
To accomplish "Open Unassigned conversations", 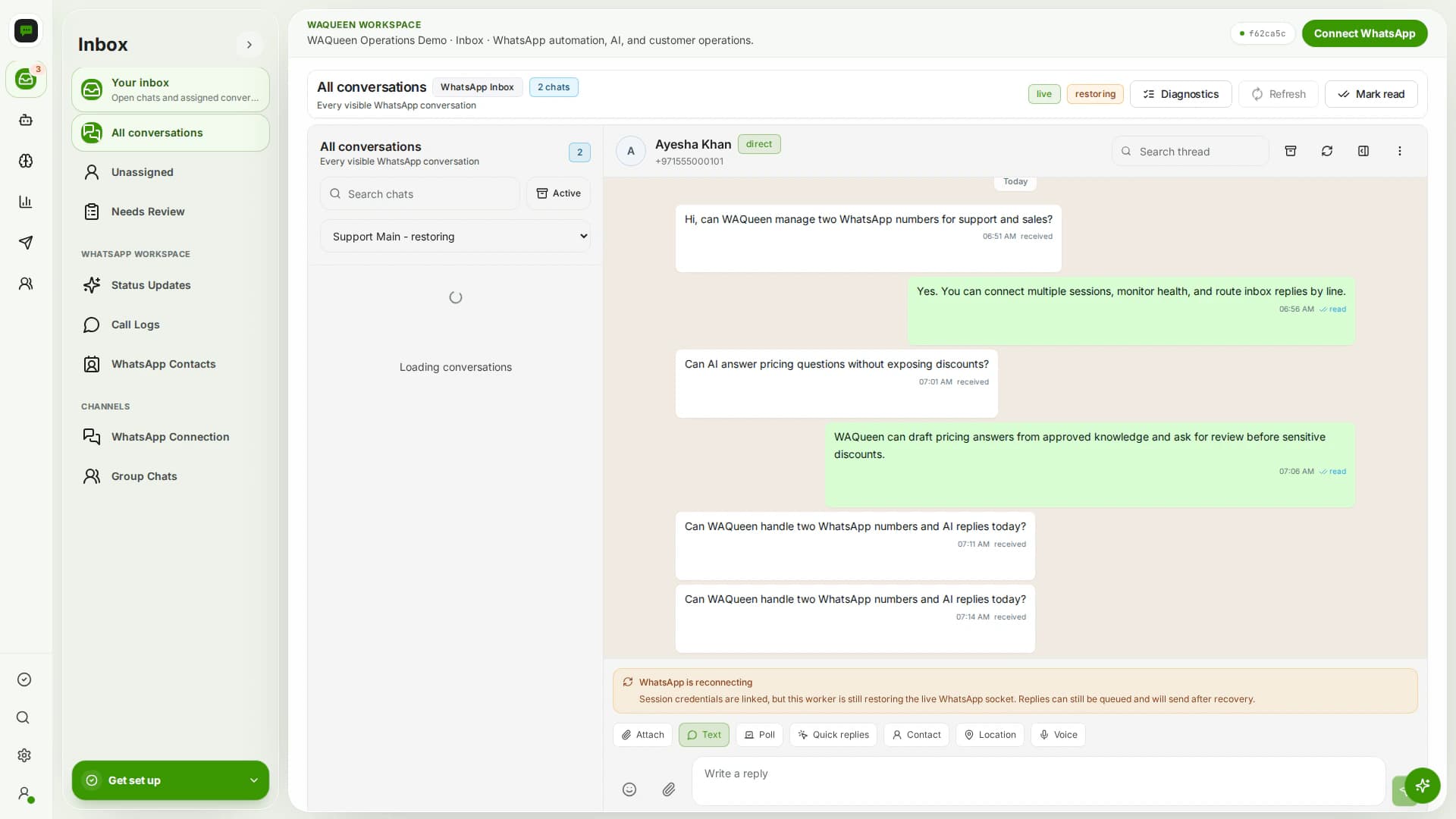I will click(171, 172).
